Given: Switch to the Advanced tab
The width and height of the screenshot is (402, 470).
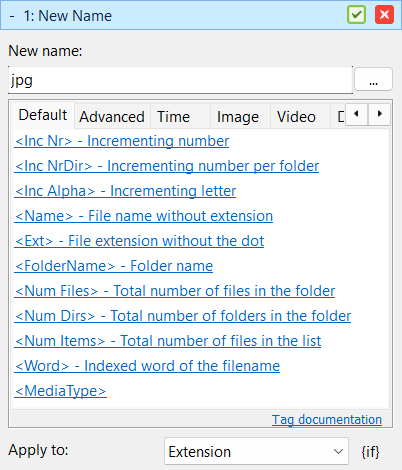Looking at the screenshot, I should tap(112, 117).
